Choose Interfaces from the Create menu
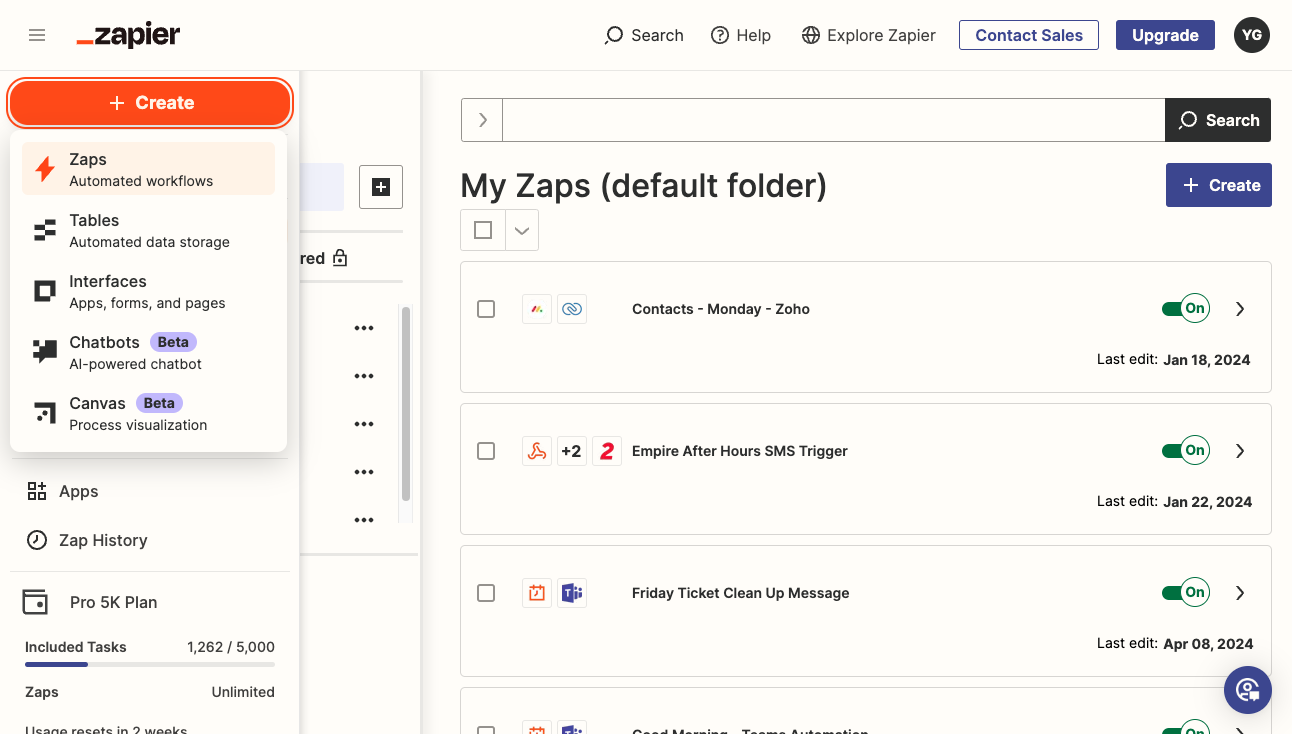Viewport: 1292px width, 734px height. coord(148,291)
